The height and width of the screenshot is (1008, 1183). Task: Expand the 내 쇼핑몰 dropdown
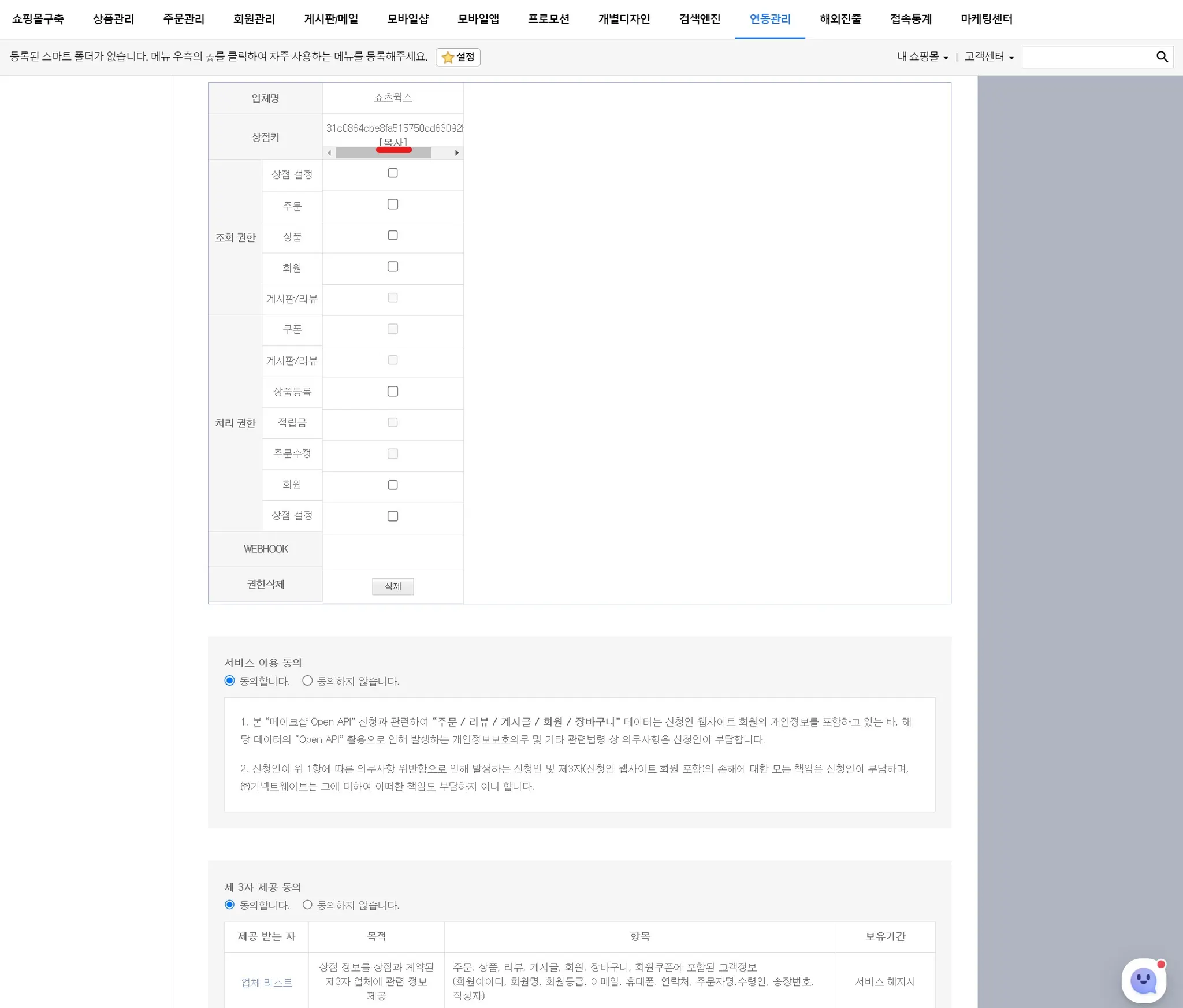[922, 57]
